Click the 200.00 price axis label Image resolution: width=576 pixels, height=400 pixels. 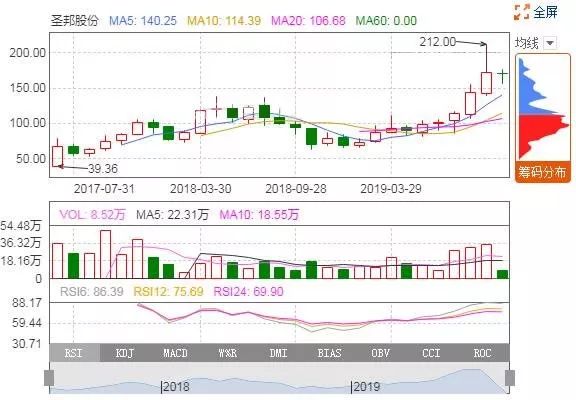pyautogui.click(x=28, y=53)
